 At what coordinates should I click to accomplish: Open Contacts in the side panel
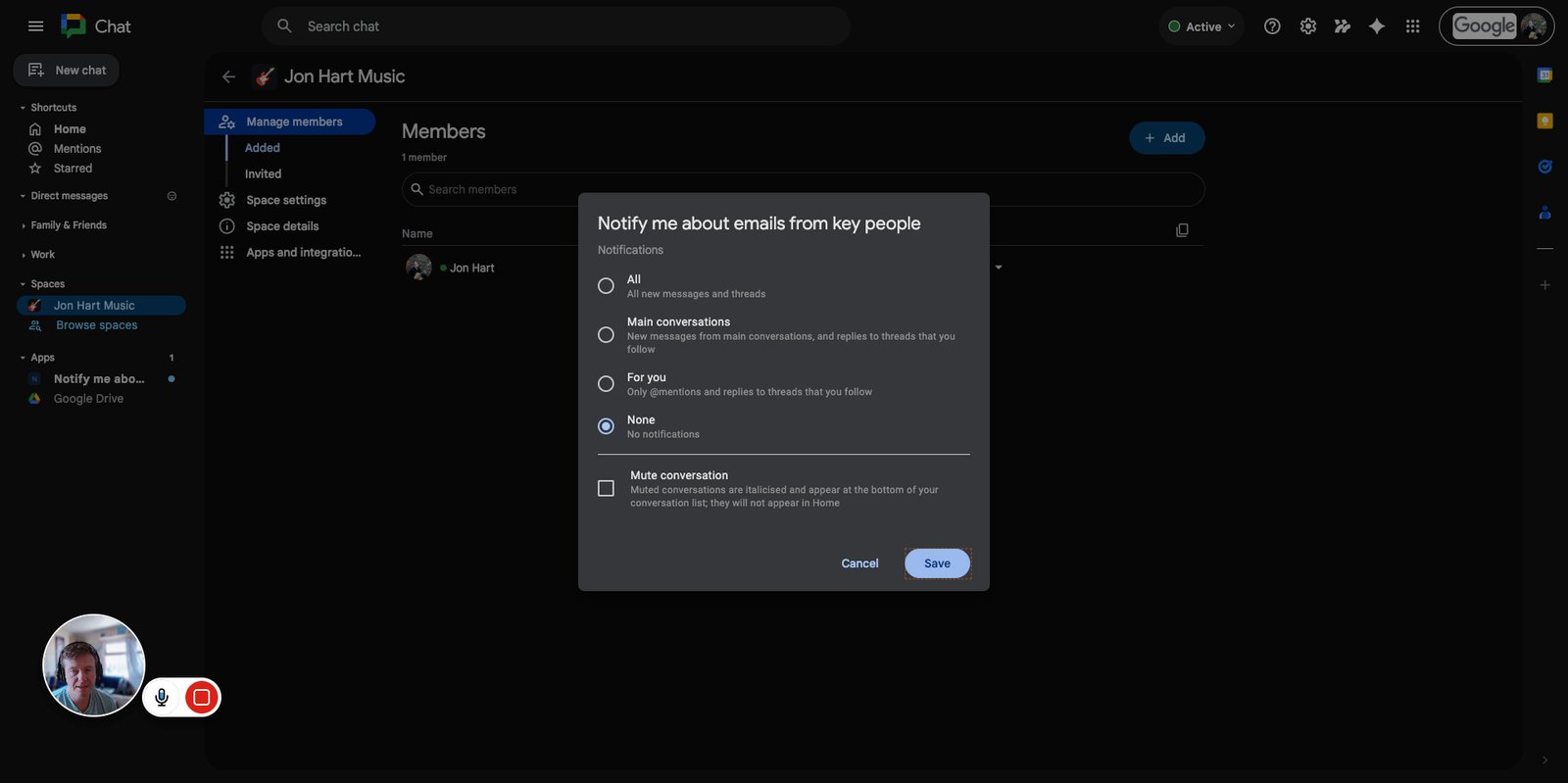pyautogui.click(x=1544, y=212)
